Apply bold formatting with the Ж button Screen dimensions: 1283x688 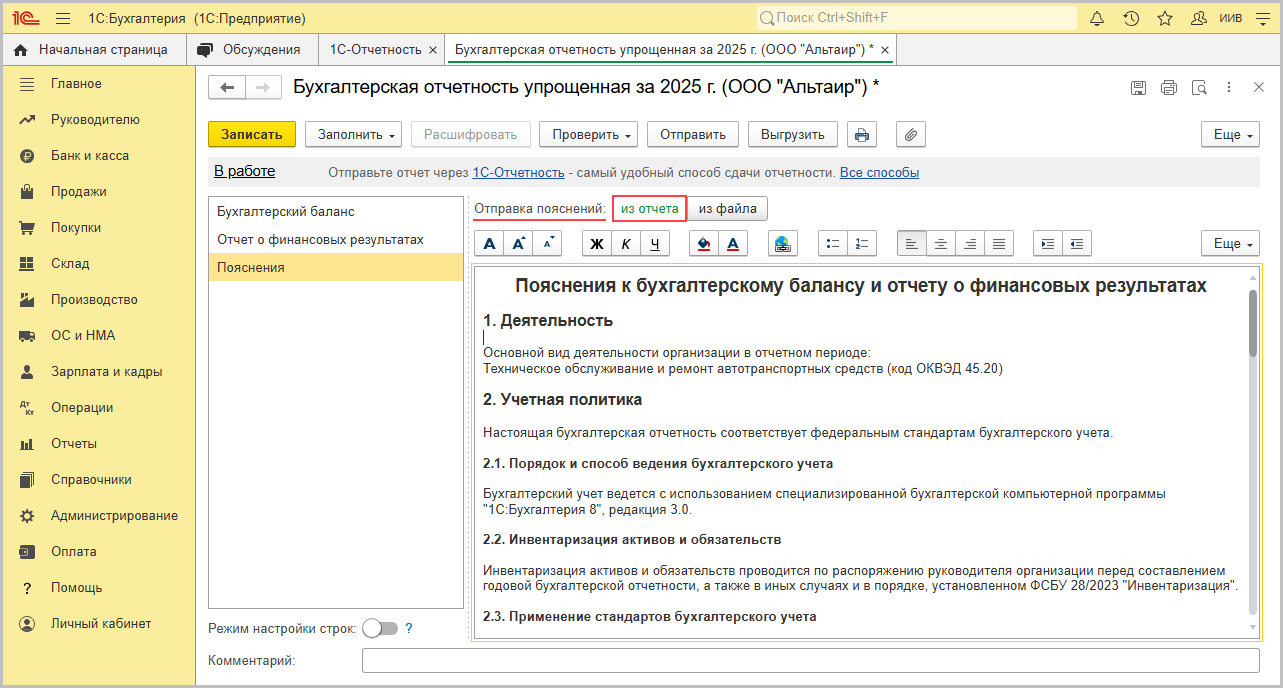tap(597, 243)
